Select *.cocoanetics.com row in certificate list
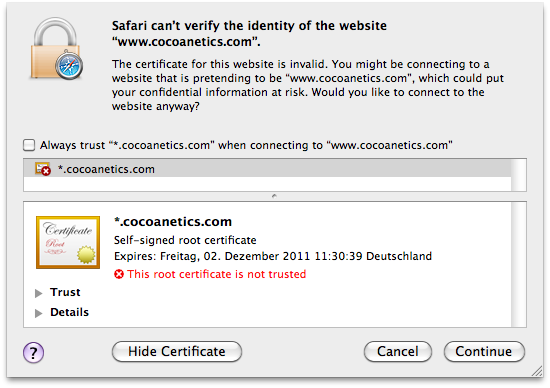 (x=267, y=169)
